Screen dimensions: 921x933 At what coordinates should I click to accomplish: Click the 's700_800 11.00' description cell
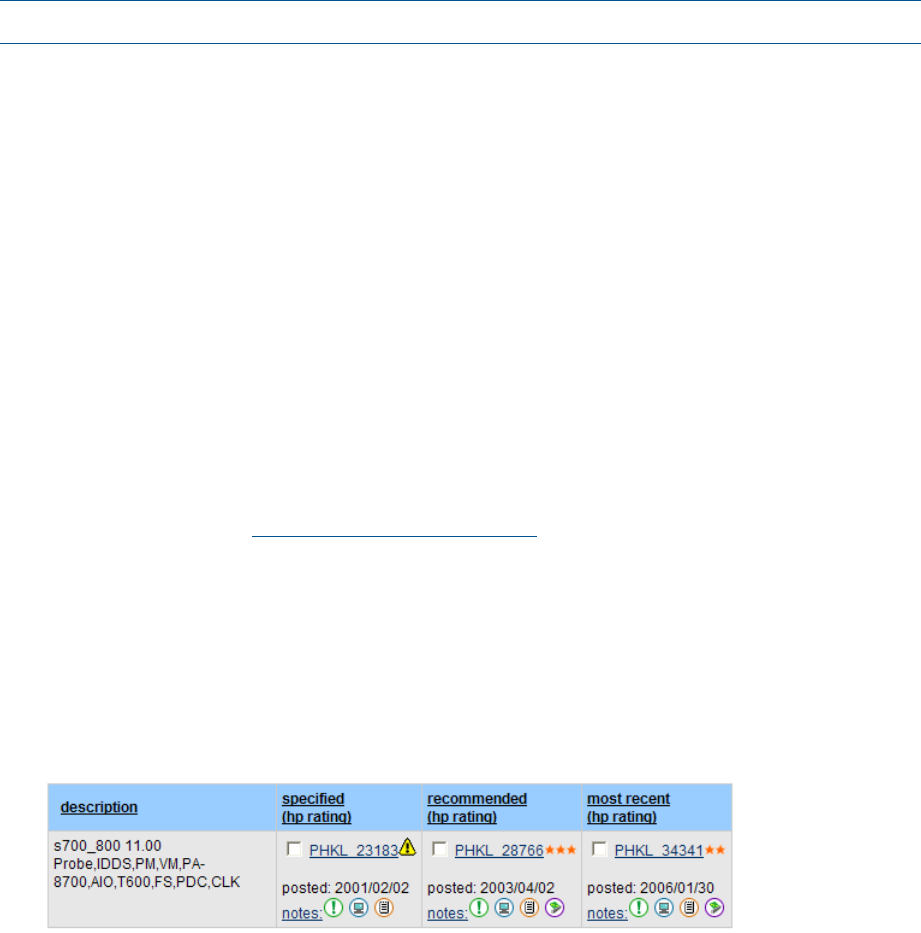[x=162, y=879]
